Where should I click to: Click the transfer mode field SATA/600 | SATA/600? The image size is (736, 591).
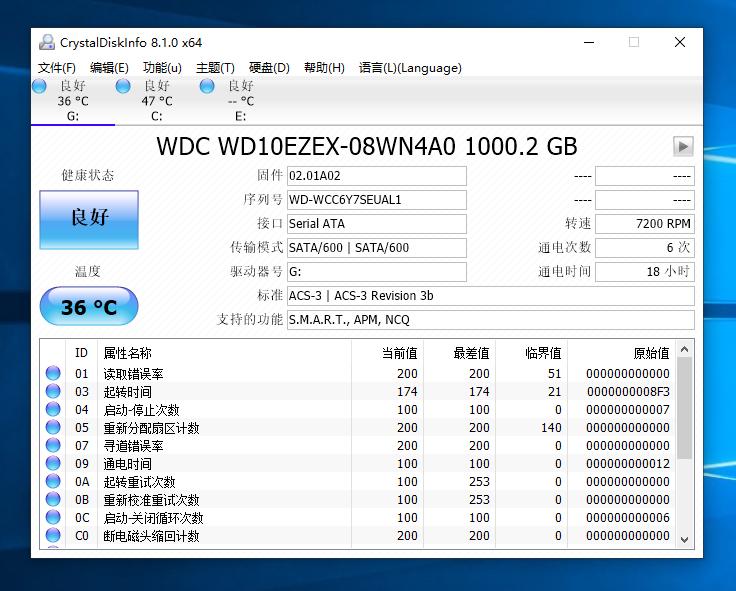[x=376, y=248]
